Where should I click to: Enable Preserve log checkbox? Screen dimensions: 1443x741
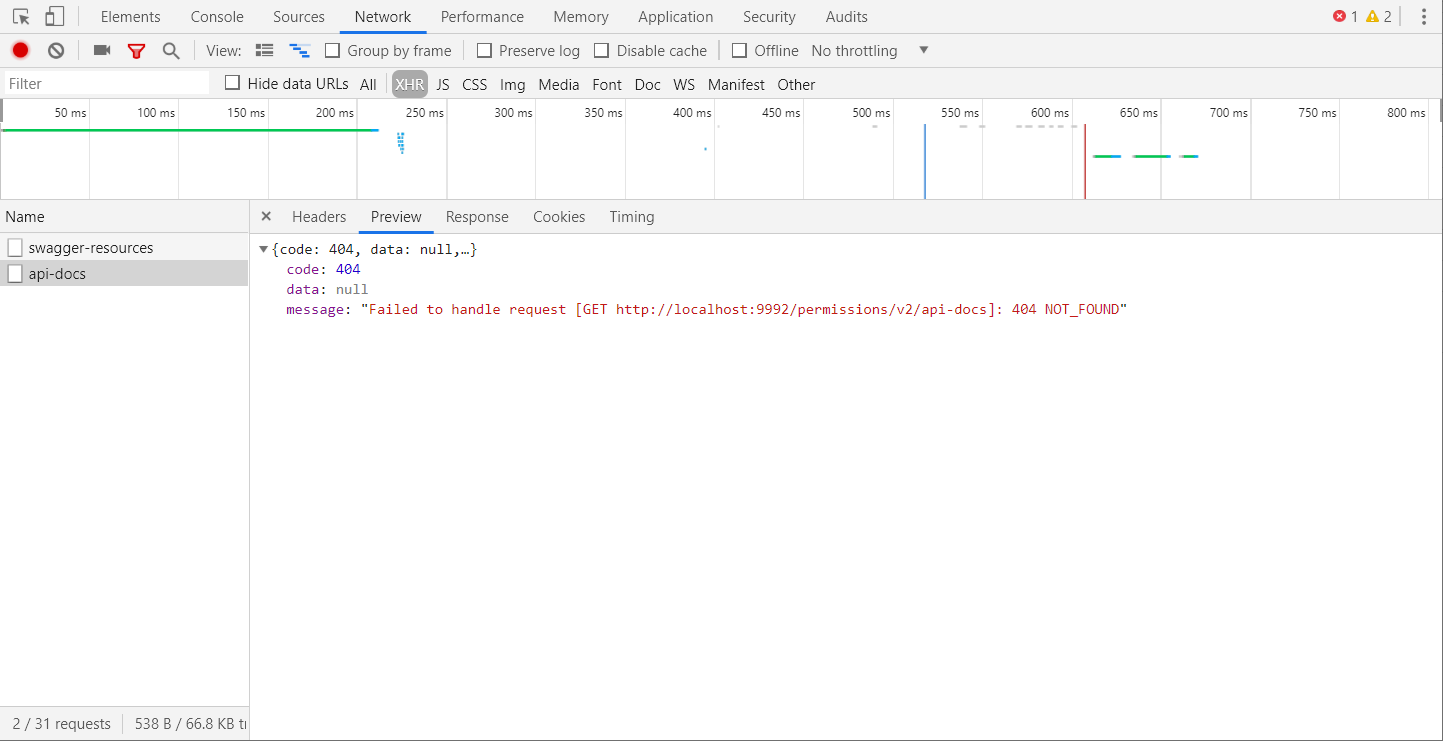point(484,50)
